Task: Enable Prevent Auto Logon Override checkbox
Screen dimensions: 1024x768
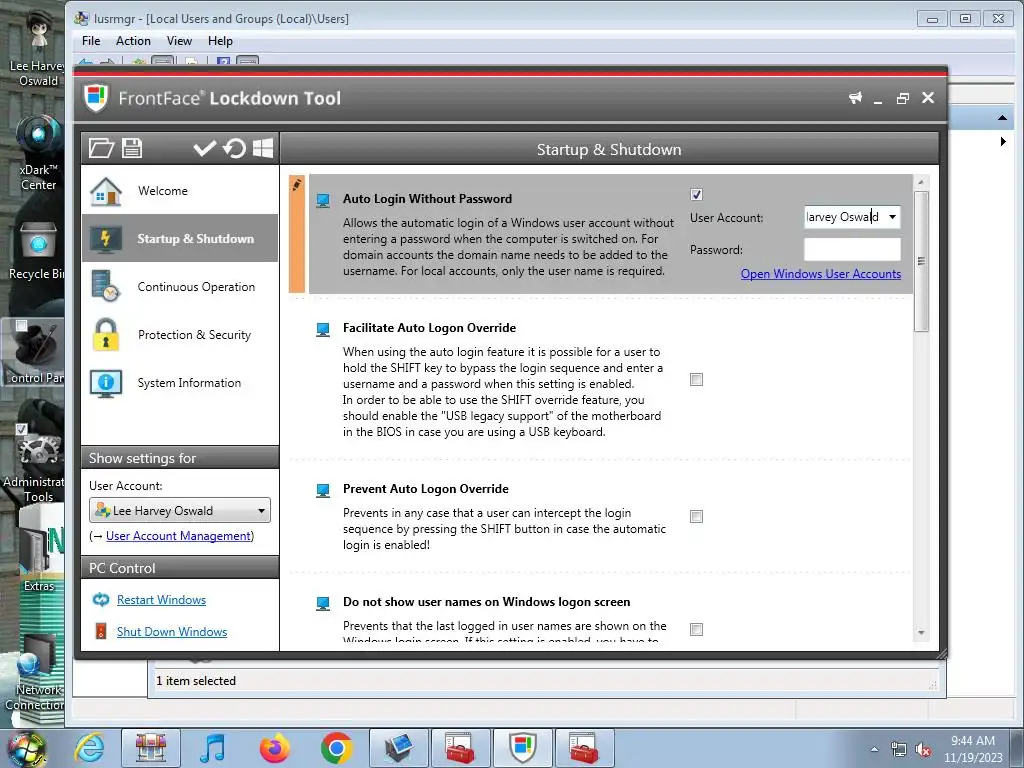Action: pyautogui.click(x=696, y=517)
